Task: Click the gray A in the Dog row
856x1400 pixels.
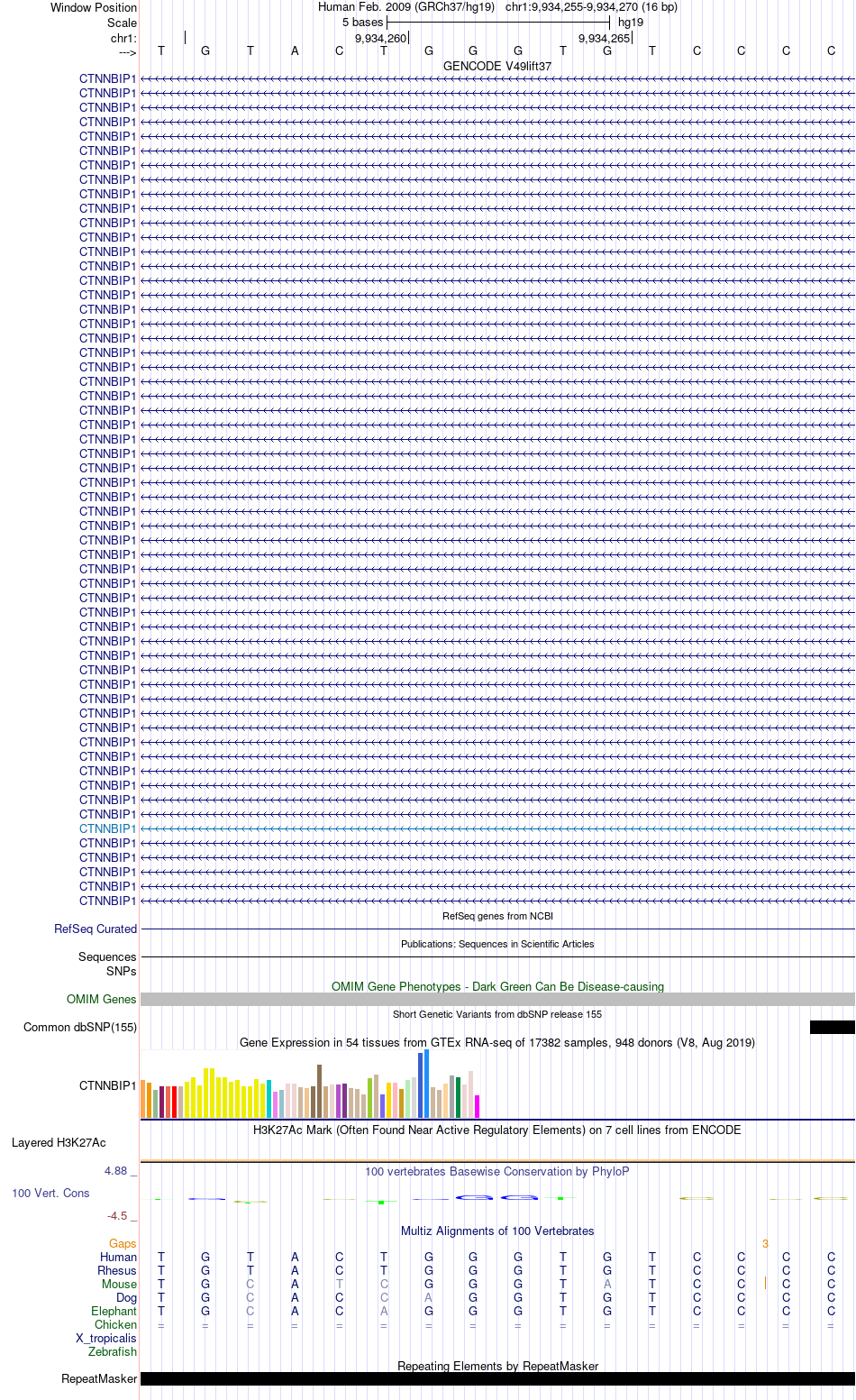Action: click(429, 1297)
